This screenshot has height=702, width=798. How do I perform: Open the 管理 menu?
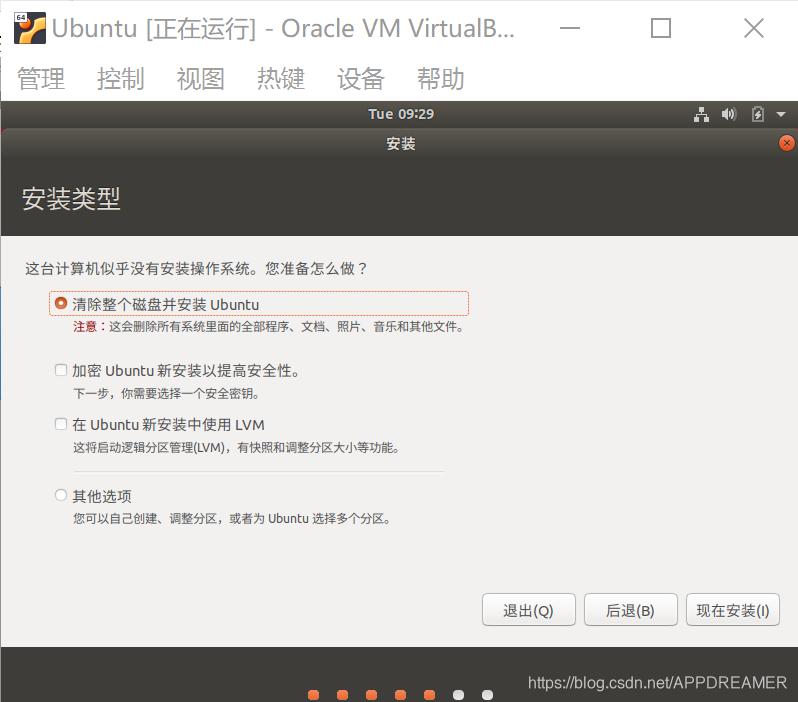pyautogui.click(x=41, y=79)
